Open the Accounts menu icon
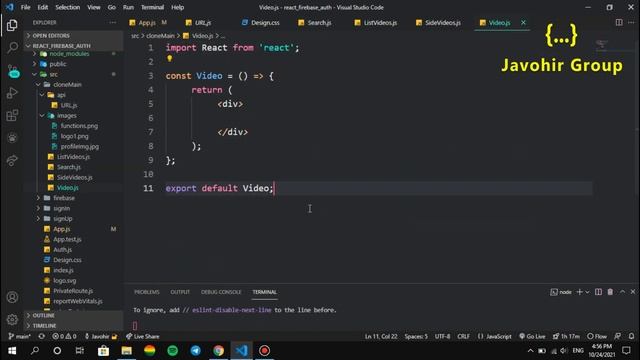 12,297
